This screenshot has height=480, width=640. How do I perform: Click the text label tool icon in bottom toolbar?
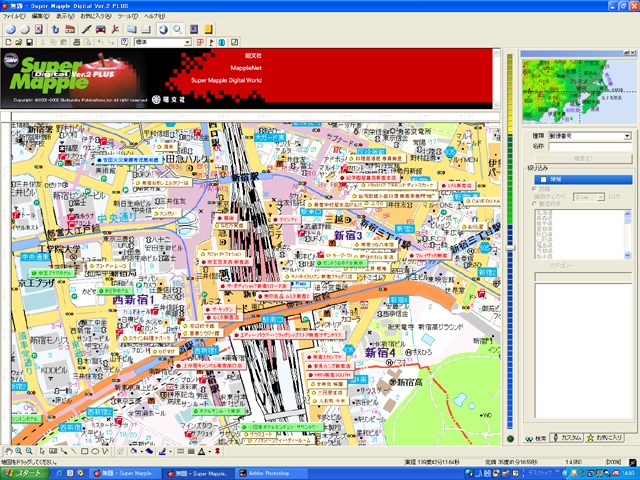[53, 451]
